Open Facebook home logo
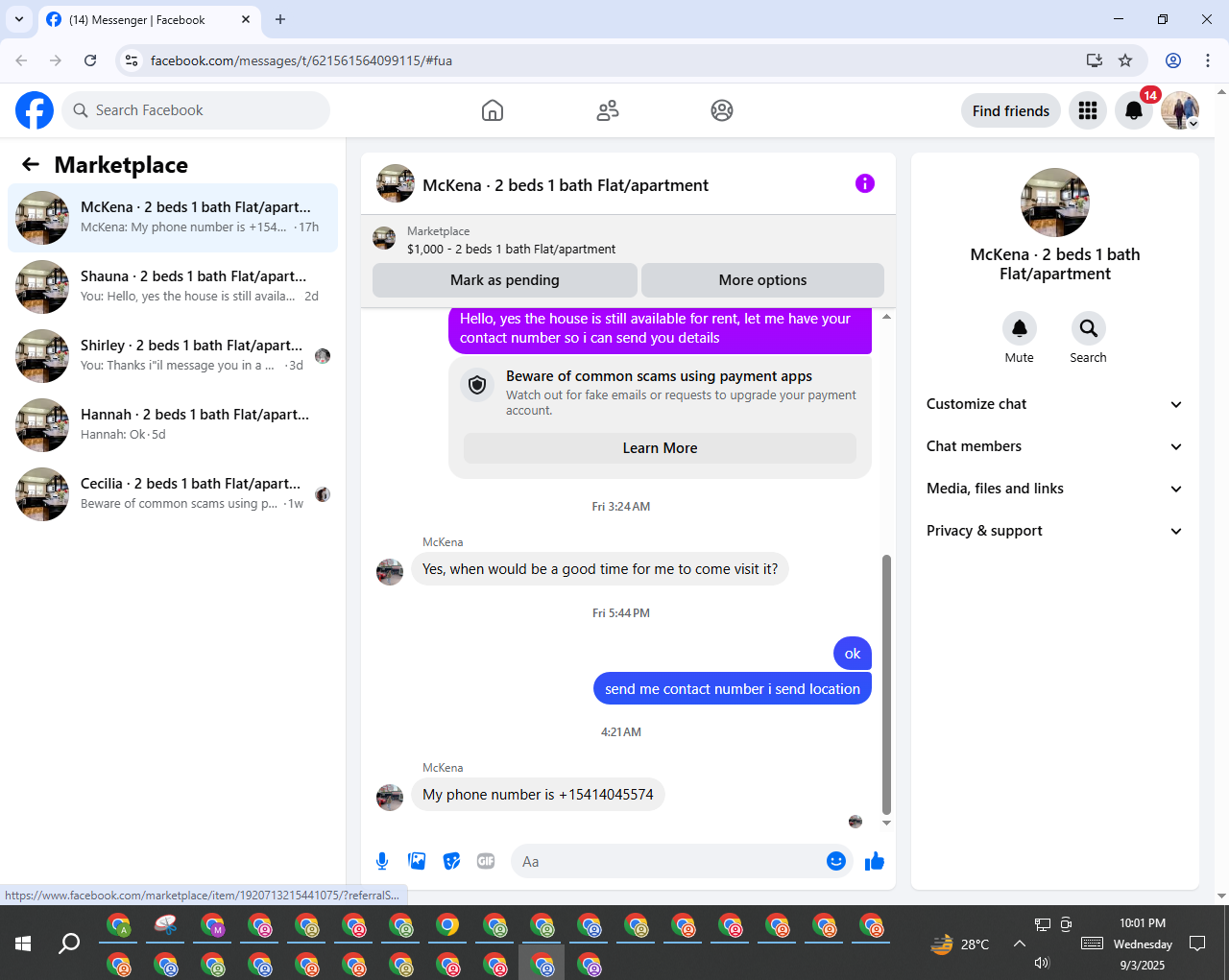This screenshot has height=980, width=1229. (35, 110)
